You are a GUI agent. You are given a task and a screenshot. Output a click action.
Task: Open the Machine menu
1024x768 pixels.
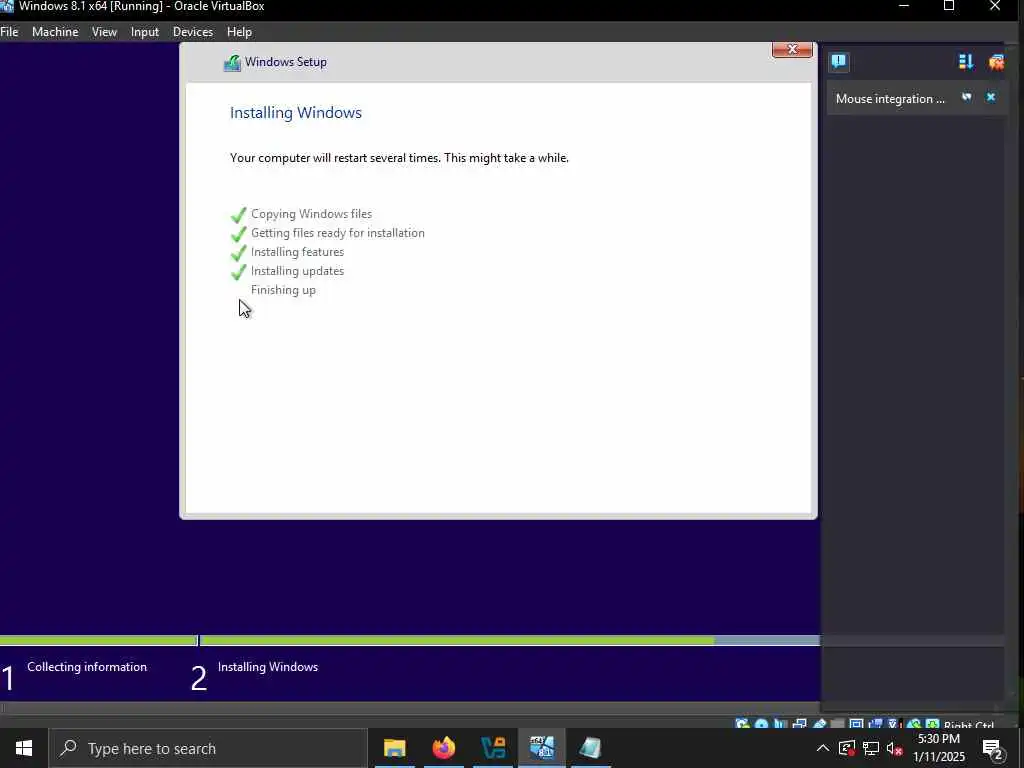55,31
